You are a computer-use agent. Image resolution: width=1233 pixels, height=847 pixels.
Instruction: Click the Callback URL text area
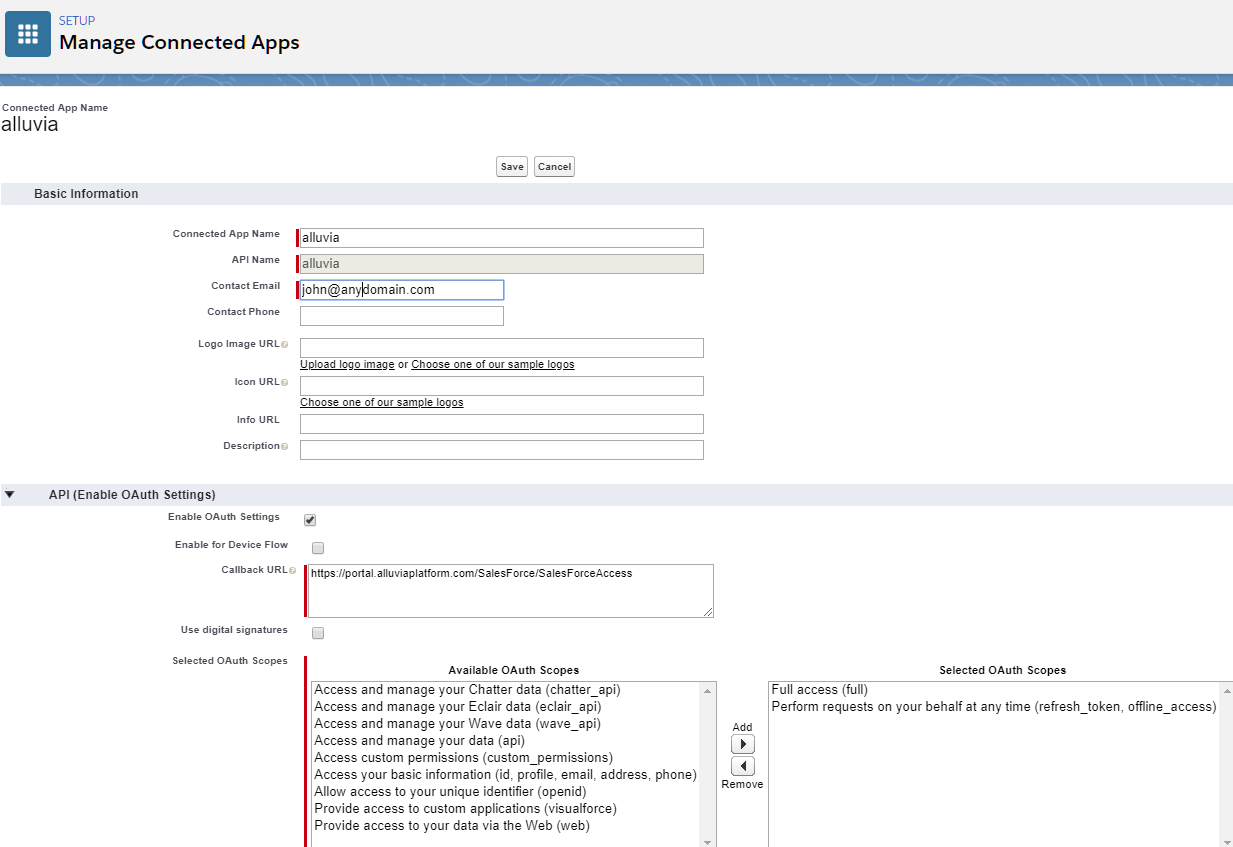point(511,591)
